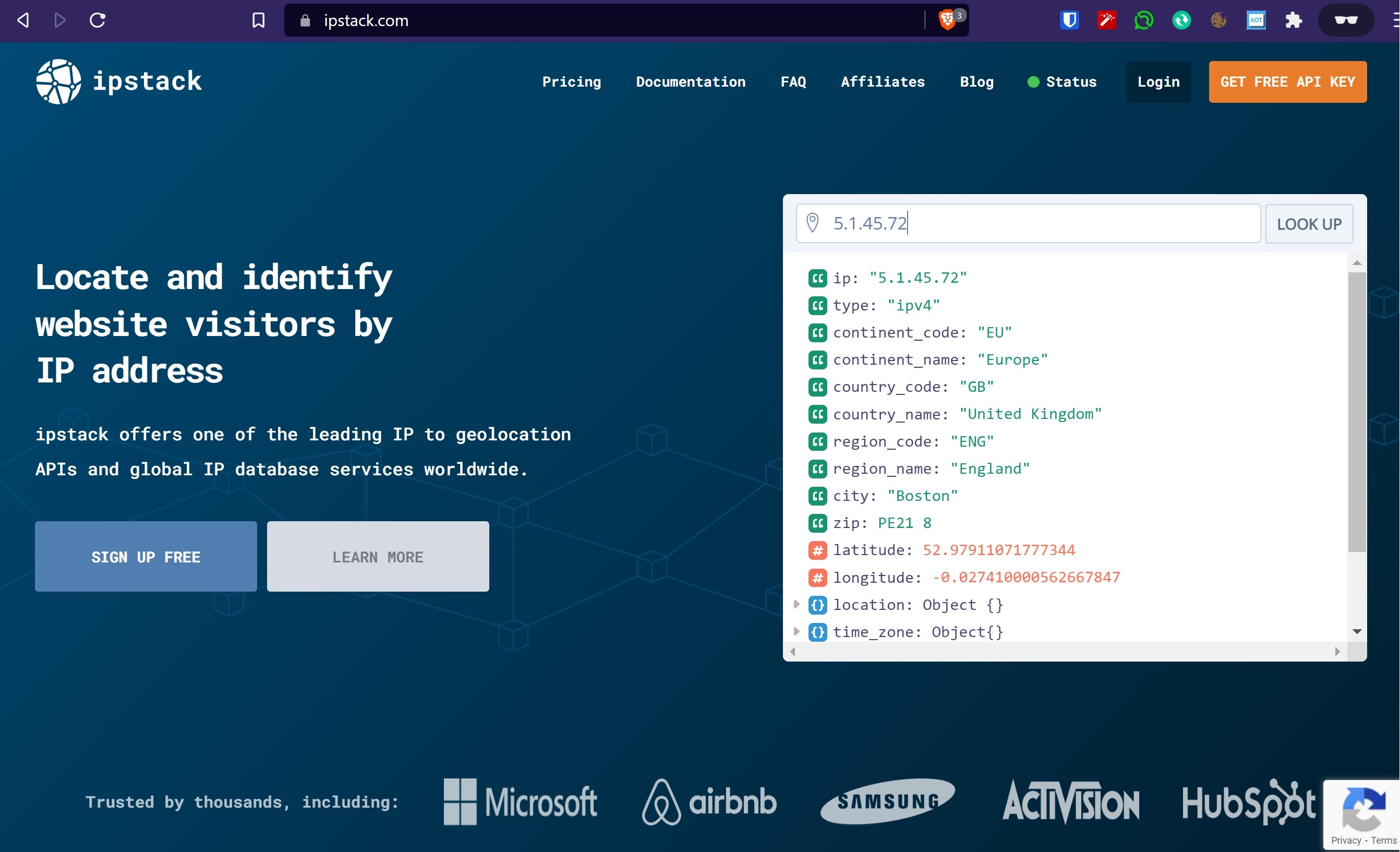Expand the time_zone object arrow
Viewport: 1400px width, 852px height.
(796, 631)
